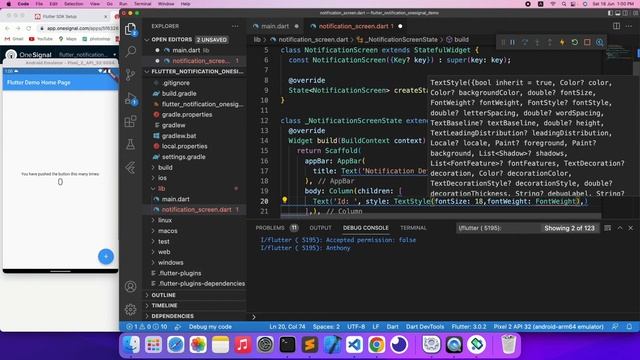The image size is (640, 360).
Task: Stop debugging with the red square
Action: tap(587, 42)
